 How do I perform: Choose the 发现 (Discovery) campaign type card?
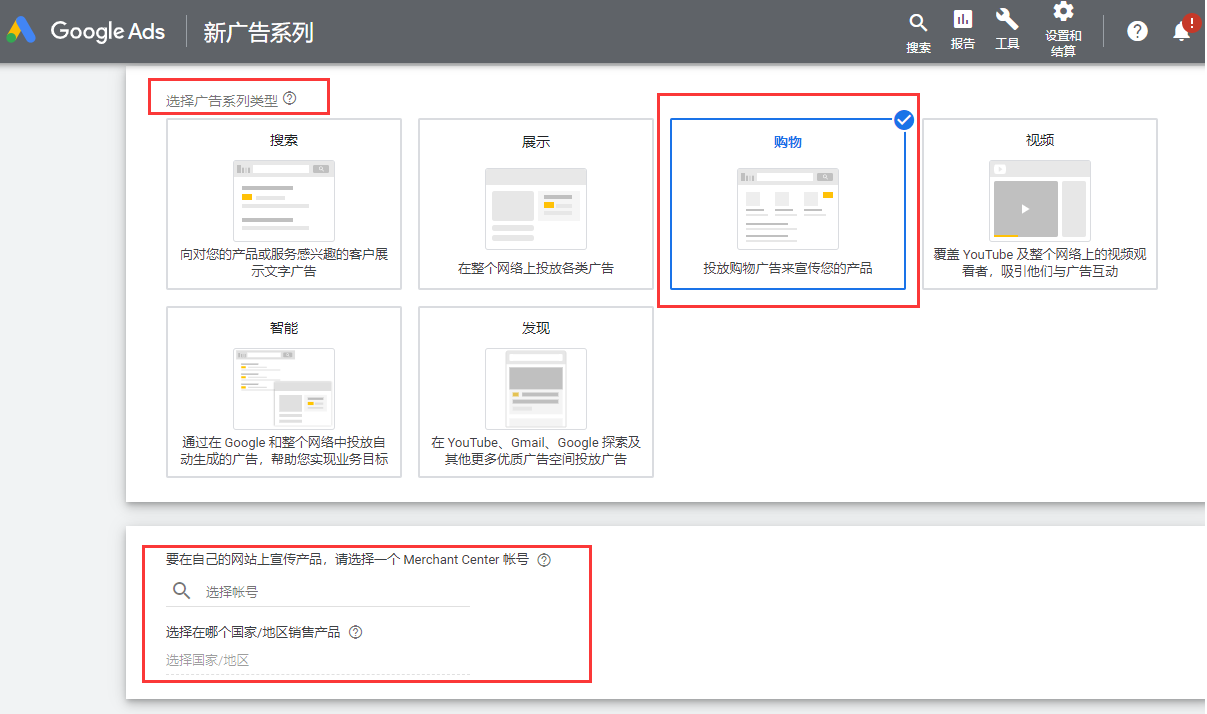[536, 392]
